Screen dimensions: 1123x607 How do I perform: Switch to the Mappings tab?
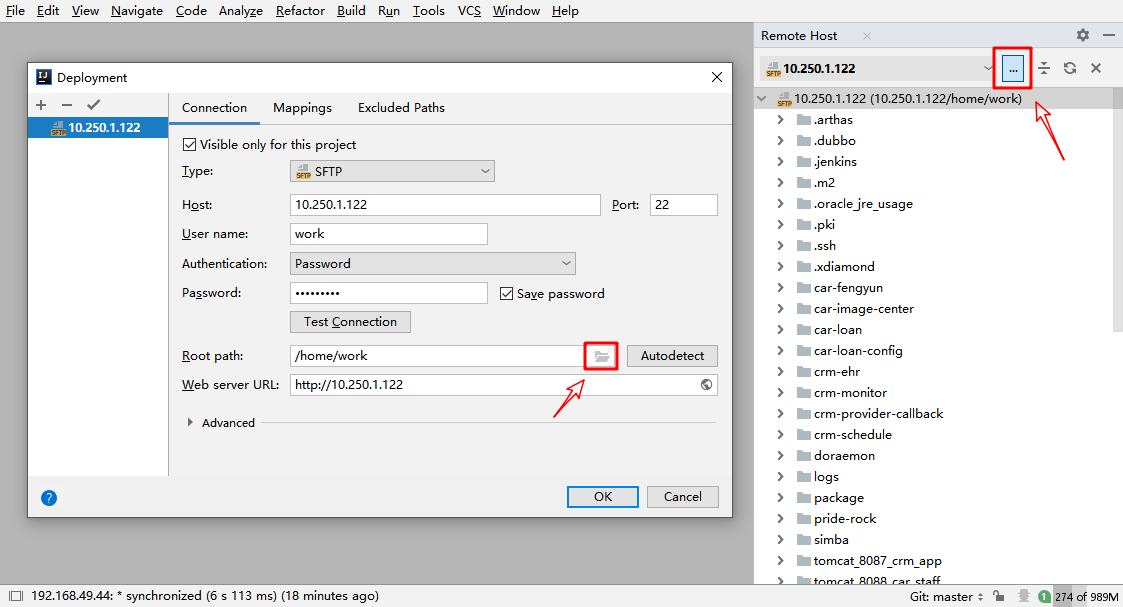302,108
